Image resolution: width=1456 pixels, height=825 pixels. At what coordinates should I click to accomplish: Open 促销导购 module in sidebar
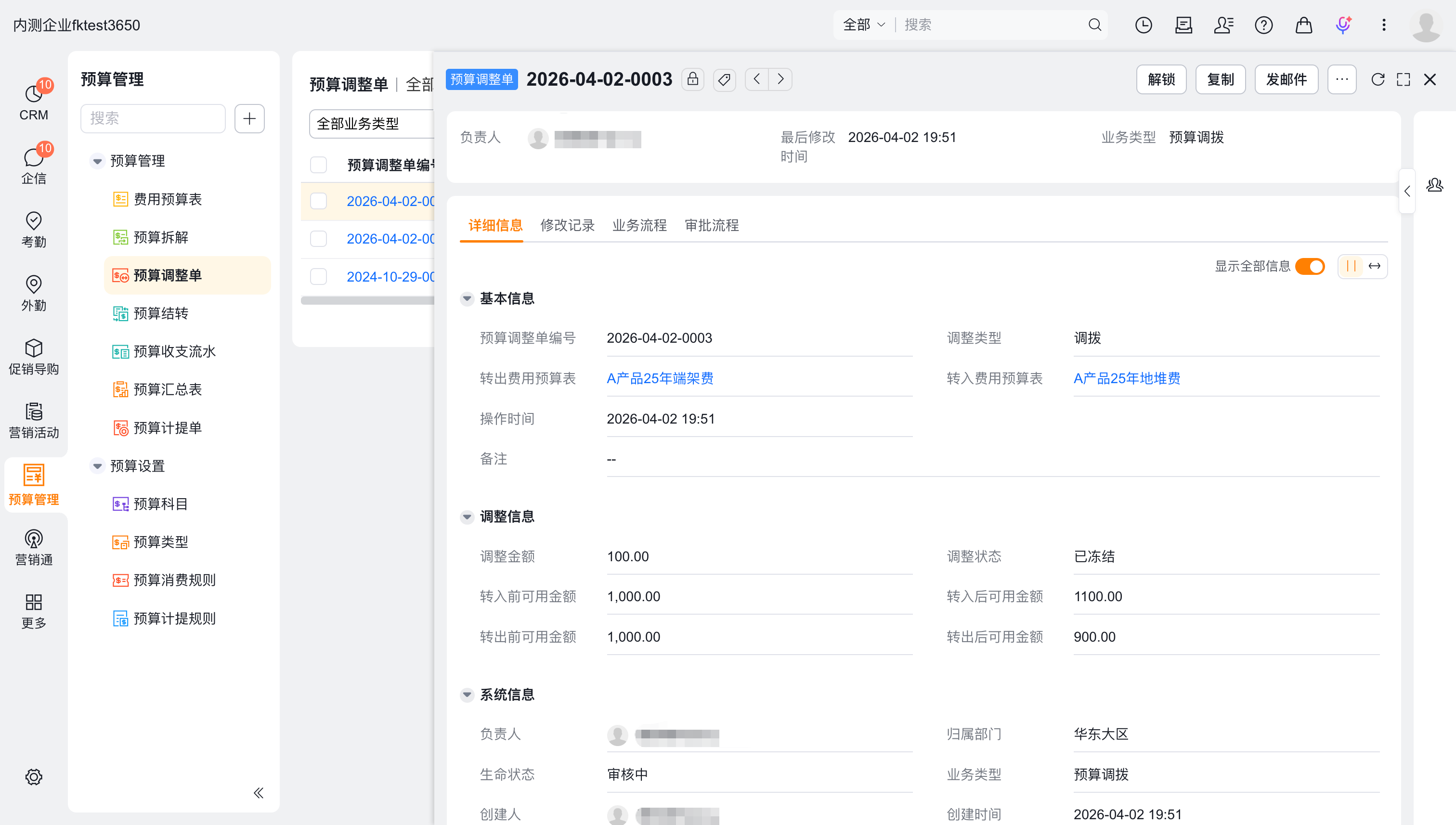pyautogui.click(x=34, y=357)
